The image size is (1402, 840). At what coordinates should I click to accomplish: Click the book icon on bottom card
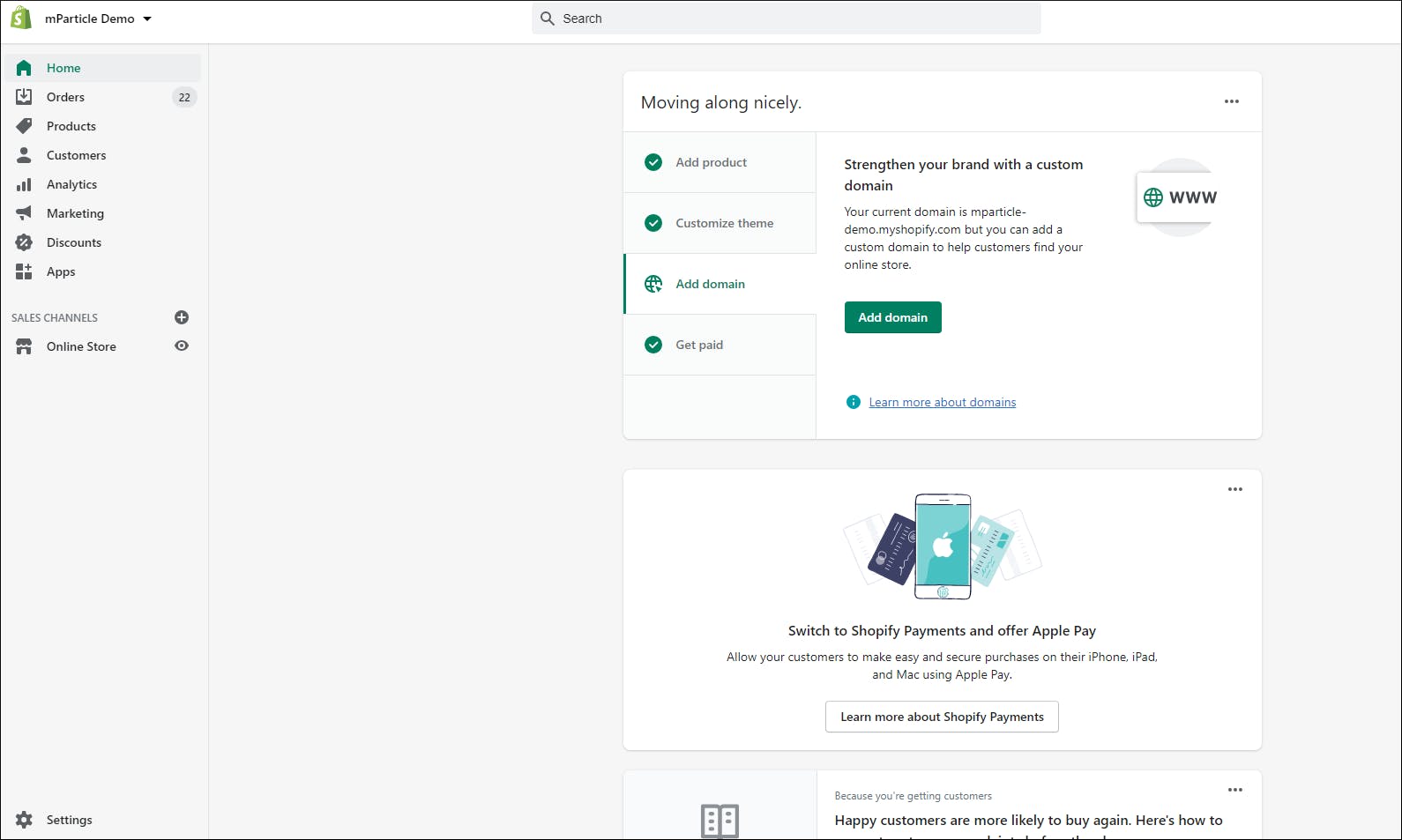pos(720,821)
